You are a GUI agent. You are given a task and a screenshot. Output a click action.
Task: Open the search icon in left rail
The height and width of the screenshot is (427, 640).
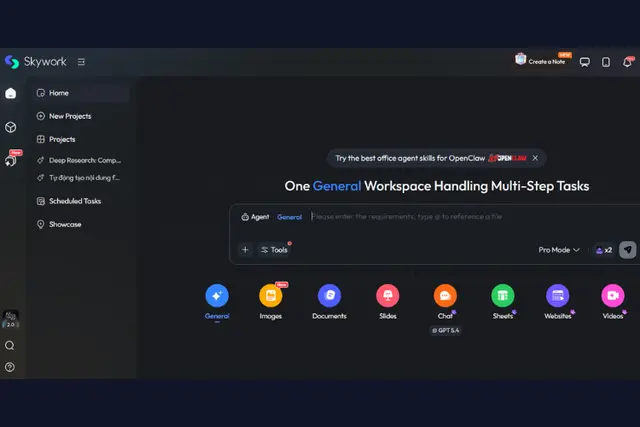coord(10,346)
